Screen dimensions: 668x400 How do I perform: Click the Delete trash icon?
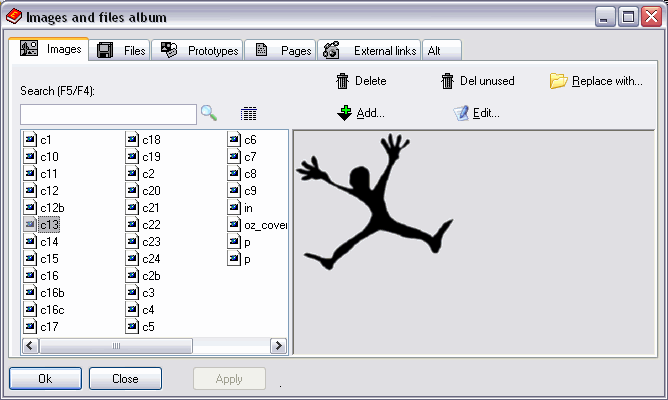pos(343,81)
